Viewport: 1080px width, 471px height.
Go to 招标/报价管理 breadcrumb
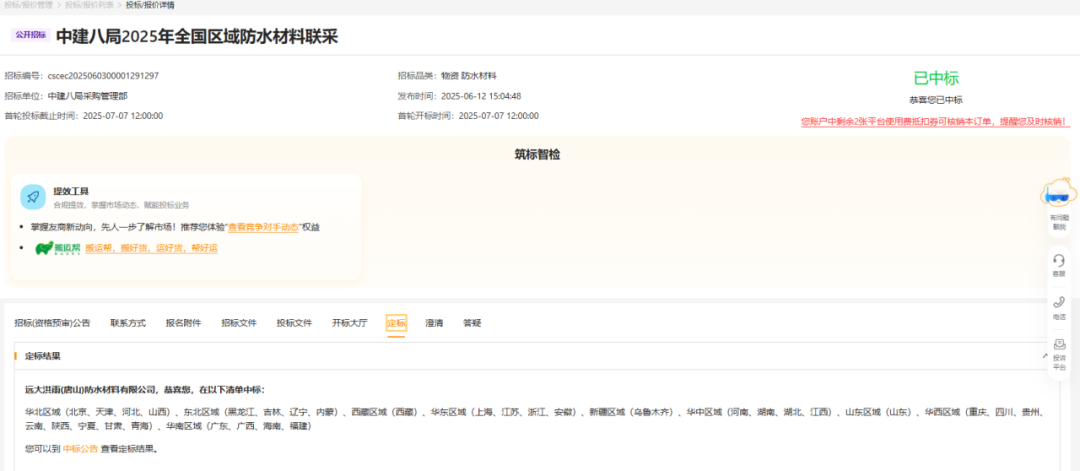tap(28, 5)
